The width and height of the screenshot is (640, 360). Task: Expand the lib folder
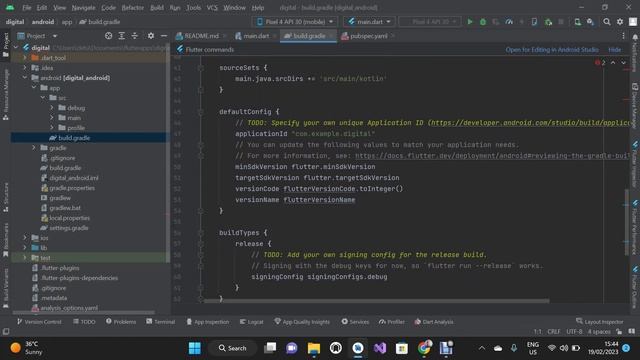(x=25, y=247)
